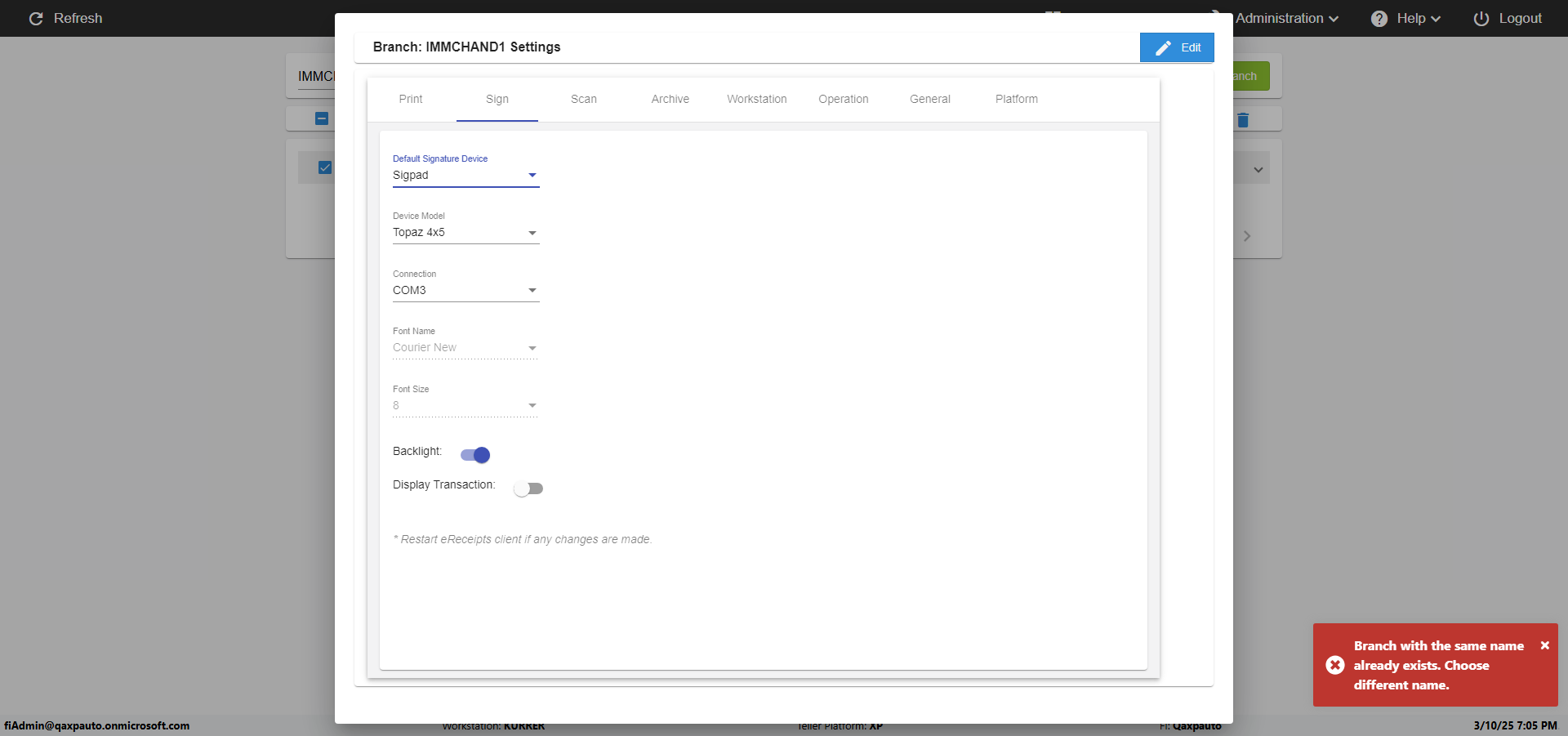Viewport: 1568px width, 736px height.
Task: Click the red error circle icon in toast
Action: 1335,665
